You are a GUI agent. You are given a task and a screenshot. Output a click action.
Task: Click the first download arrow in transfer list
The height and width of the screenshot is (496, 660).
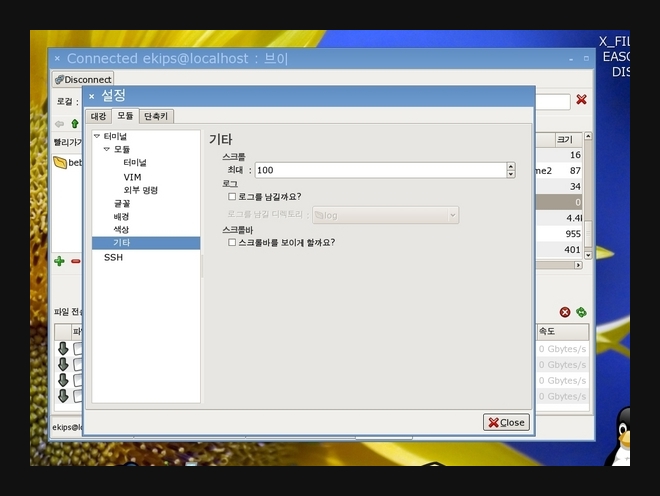pos(62,348)
